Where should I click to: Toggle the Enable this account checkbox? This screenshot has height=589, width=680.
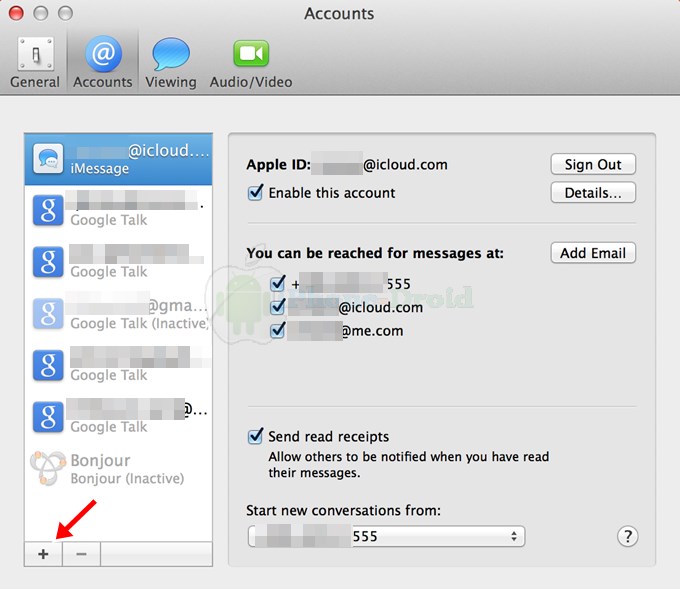point(256,193)
